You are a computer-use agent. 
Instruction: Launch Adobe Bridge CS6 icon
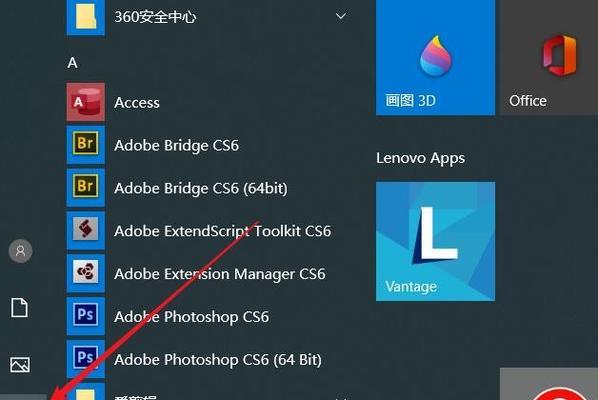coord(85,145)
